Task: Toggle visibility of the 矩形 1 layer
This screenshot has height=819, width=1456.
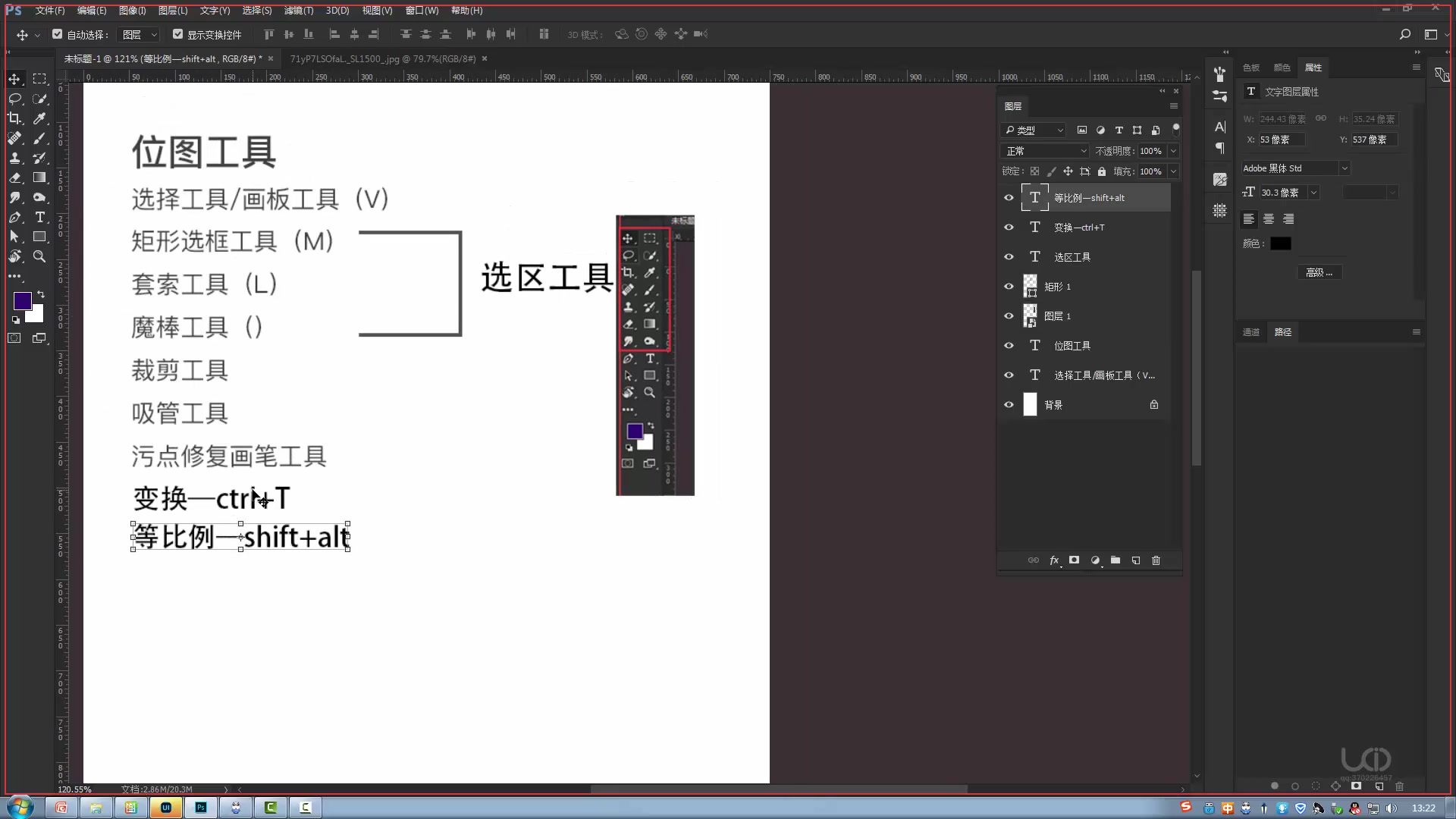Action: [x=1009, y=286]
